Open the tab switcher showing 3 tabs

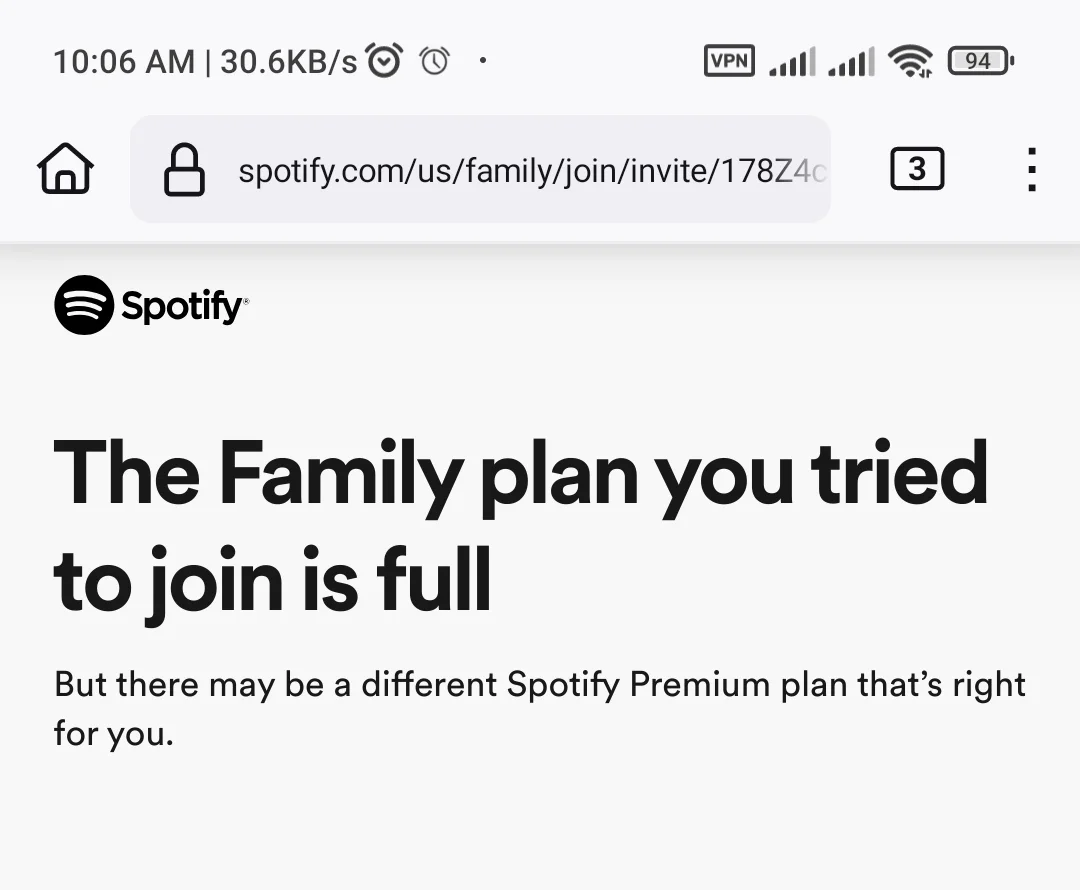[917, 169]
